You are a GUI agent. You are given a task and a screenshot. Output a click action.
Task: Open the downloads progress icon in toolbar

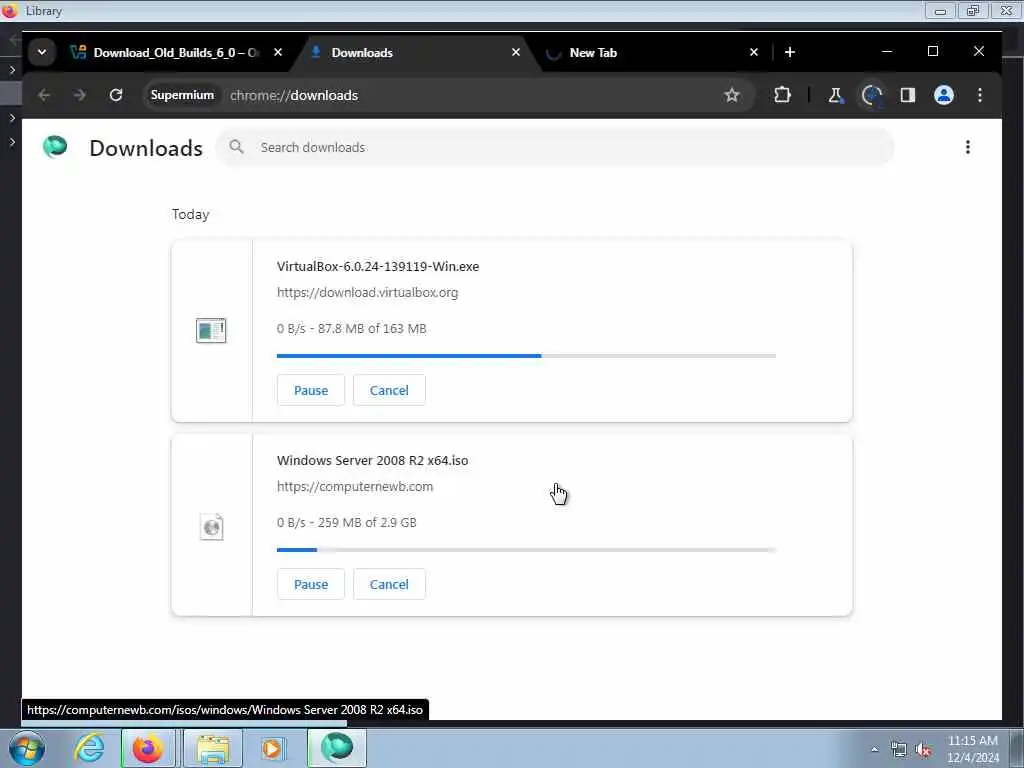coord(872,95)
